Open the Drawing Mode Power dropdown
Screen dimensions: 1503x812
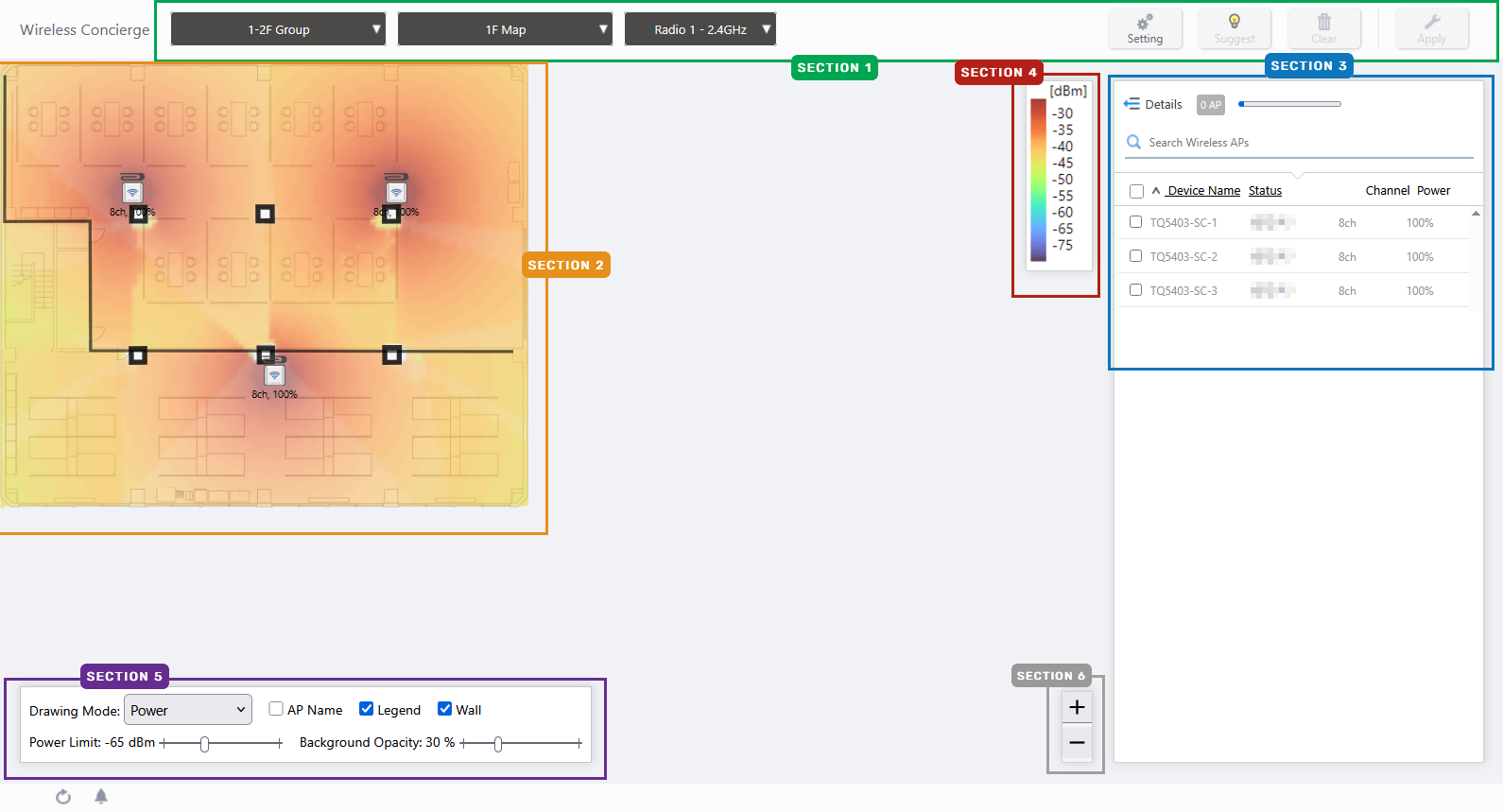[188, 710]
